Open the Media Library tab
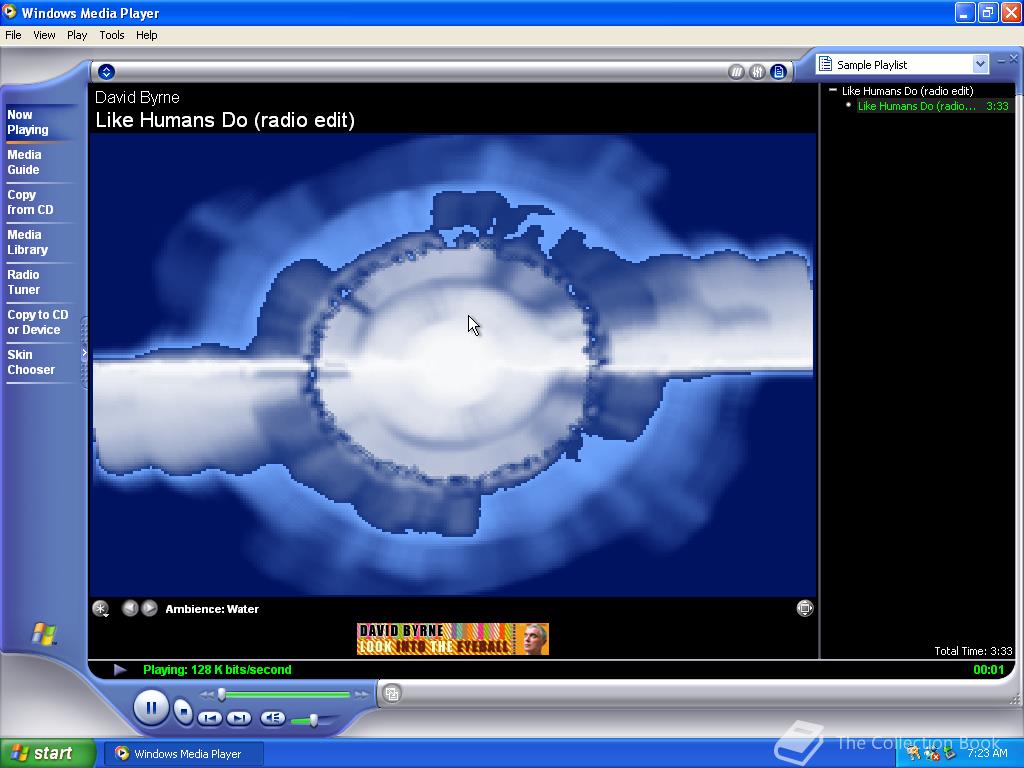 (27, 242)
